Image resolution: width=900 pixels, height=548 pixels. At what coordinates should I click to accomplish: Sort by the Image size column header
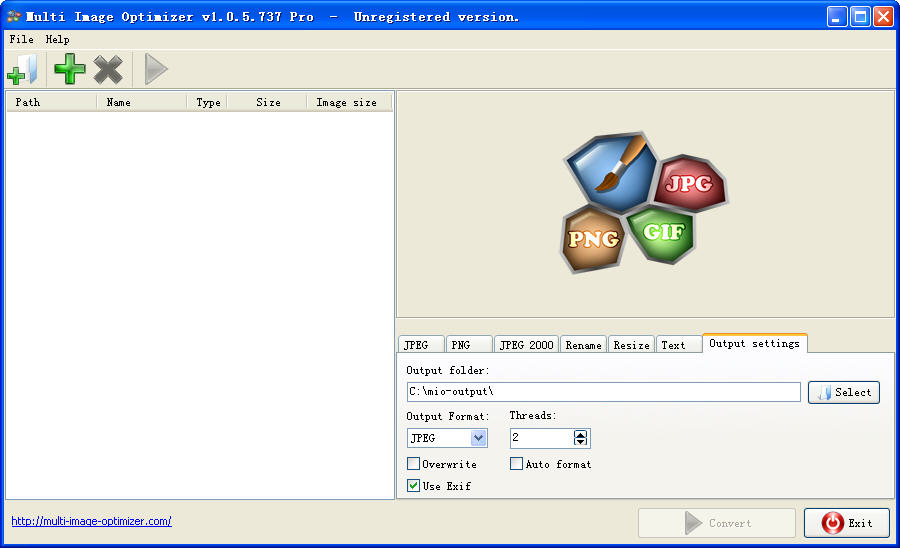click(x=349, y=102)
